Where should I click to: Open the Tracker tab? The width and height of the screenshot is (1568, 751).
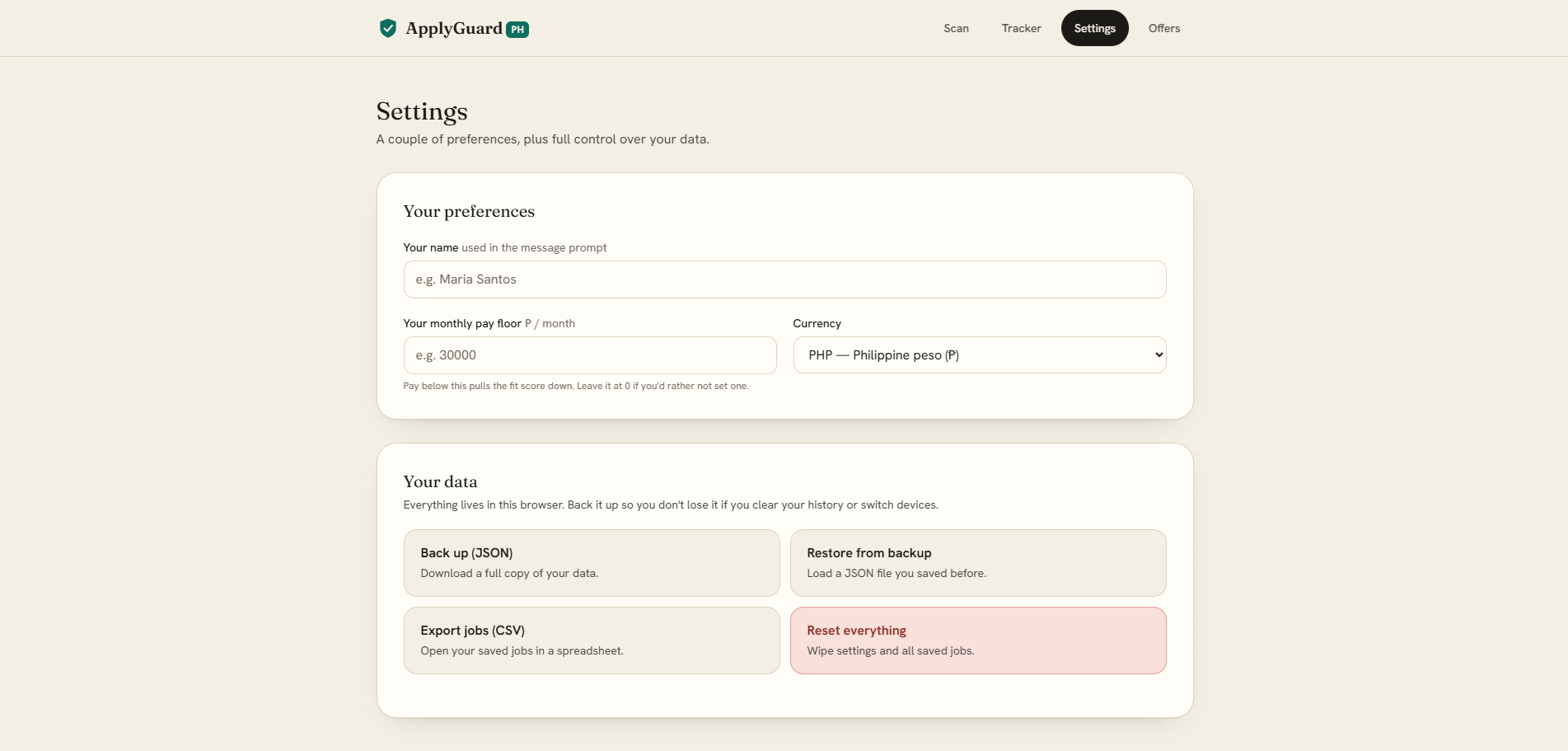(x=1021, y=28)
